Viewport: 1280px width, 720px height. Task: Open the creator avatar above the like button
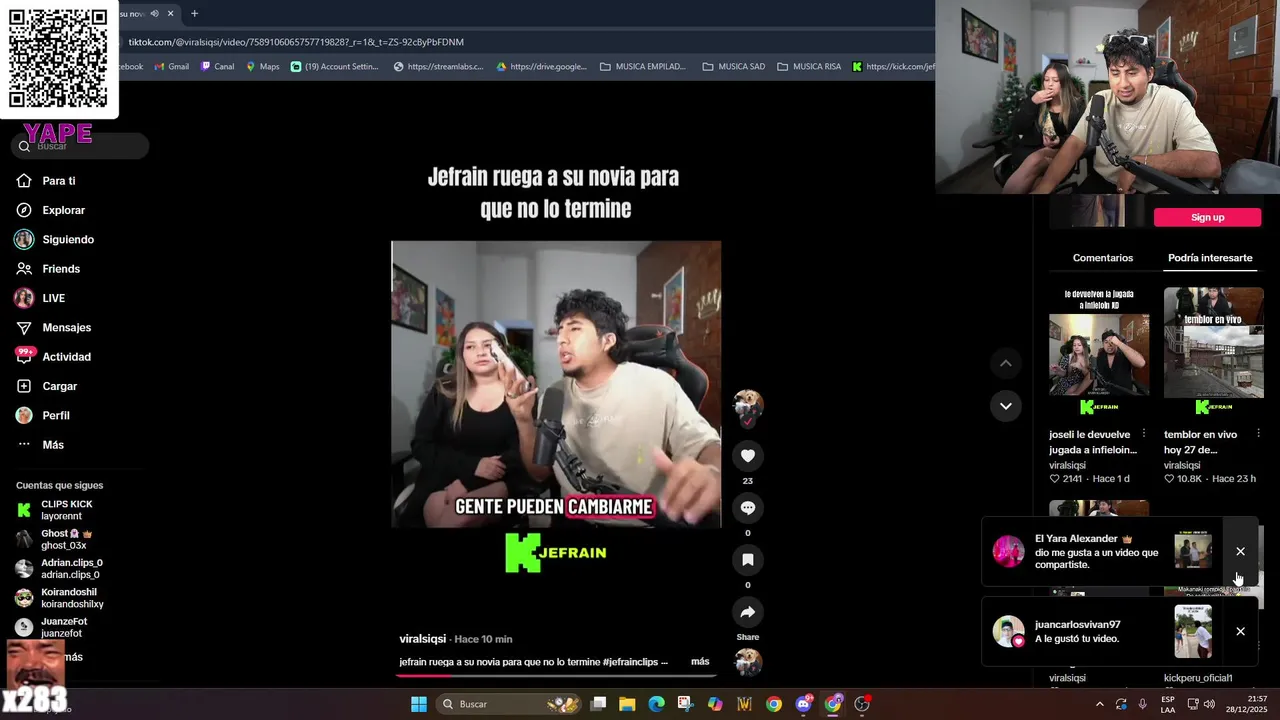(747, 405)
